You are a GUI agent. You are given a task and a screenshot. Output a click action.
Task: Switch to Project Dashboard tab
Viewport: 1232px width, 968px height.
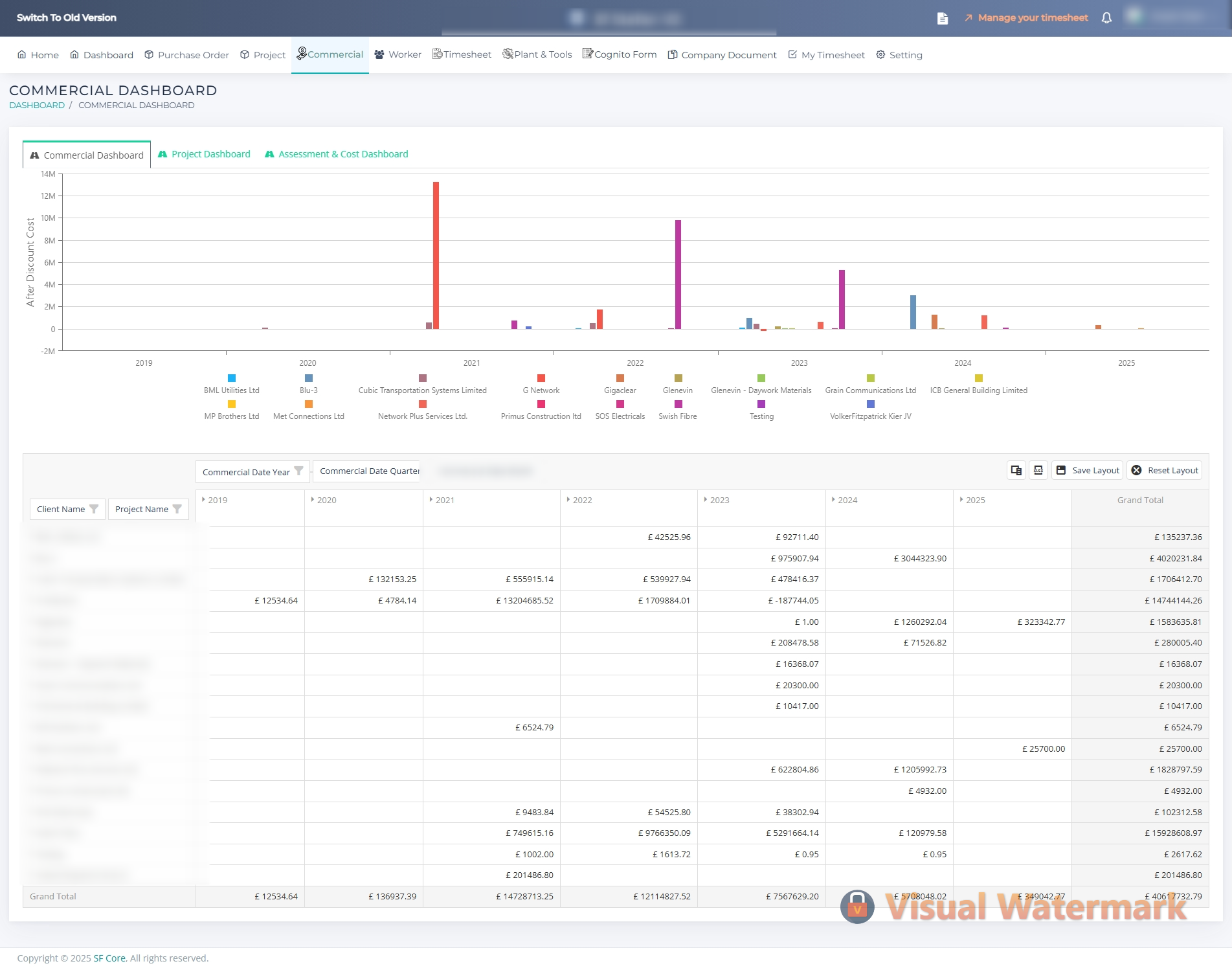[x=204, y=154]
